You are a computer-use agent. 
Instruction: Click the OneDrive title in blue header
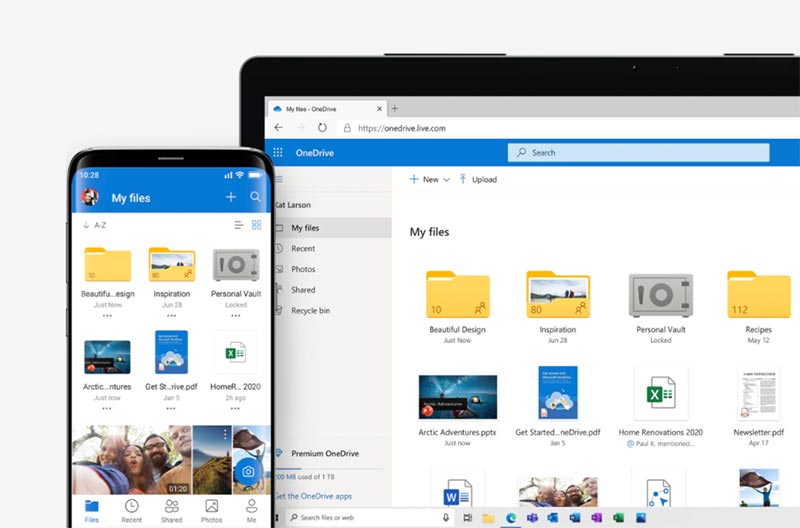pos(314,153)
